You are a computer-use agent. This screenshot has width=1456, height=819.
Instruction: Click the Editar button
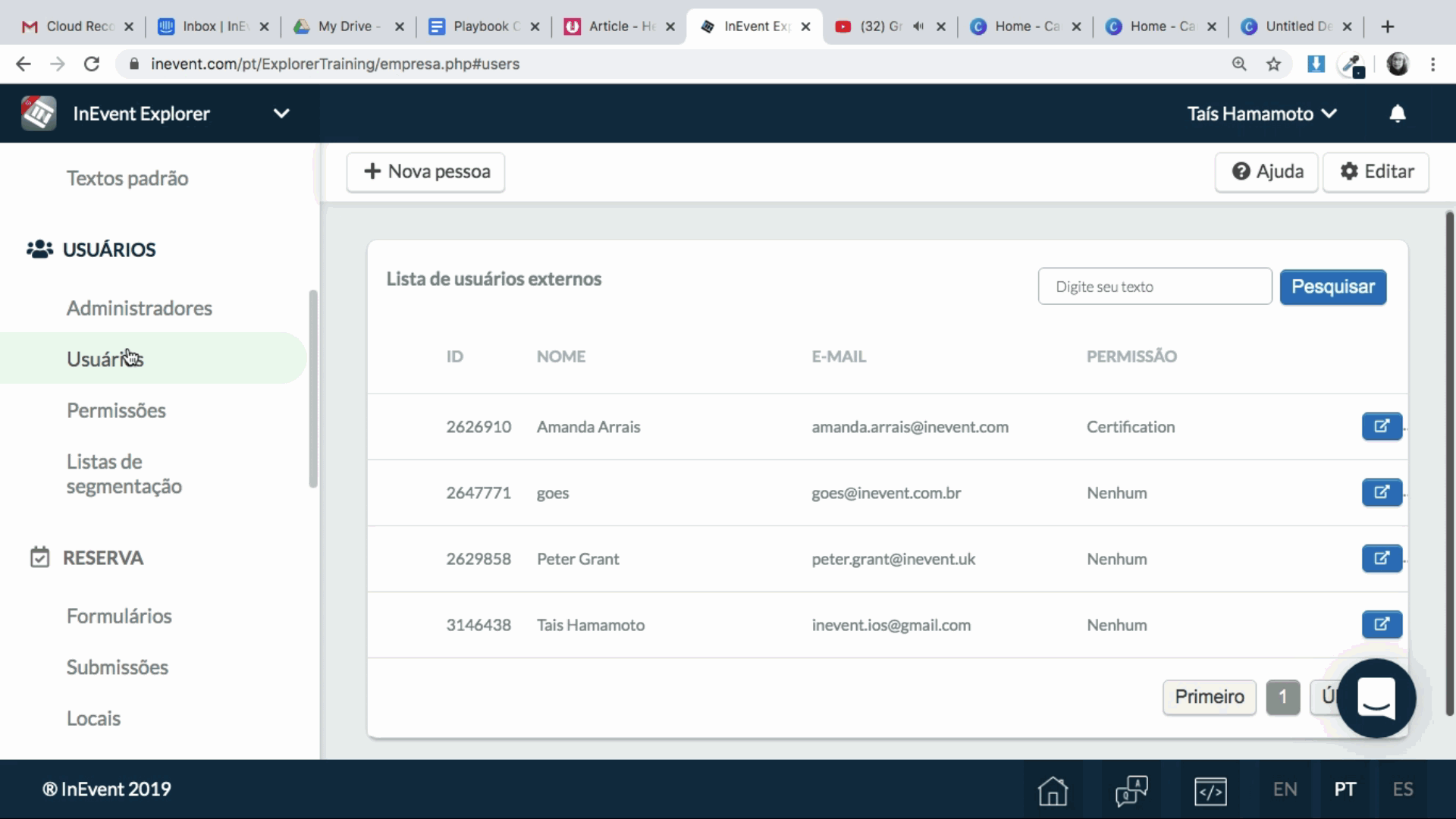[1376, 171]
